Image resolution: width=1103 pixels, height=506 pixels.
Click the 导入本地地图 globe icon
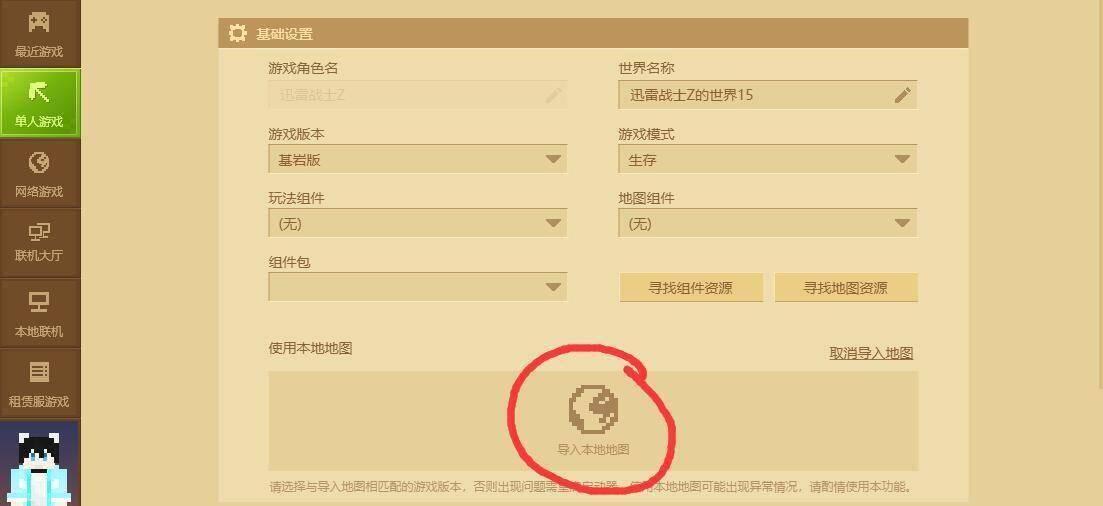coord(593,408)
